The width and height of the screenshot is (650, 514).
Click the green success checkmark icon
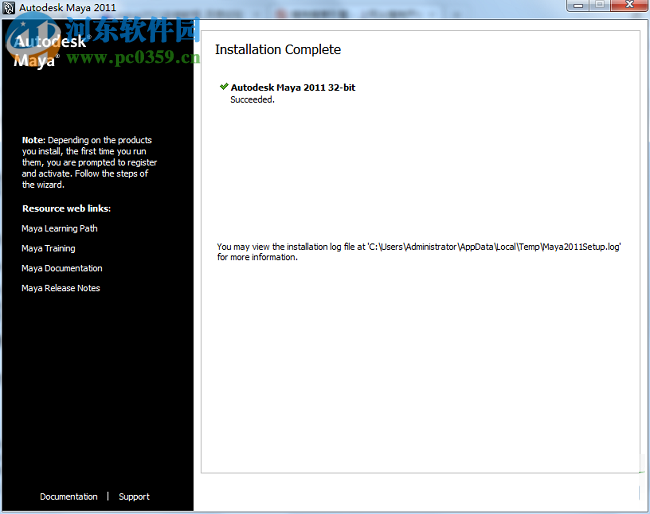click(224, 87)
